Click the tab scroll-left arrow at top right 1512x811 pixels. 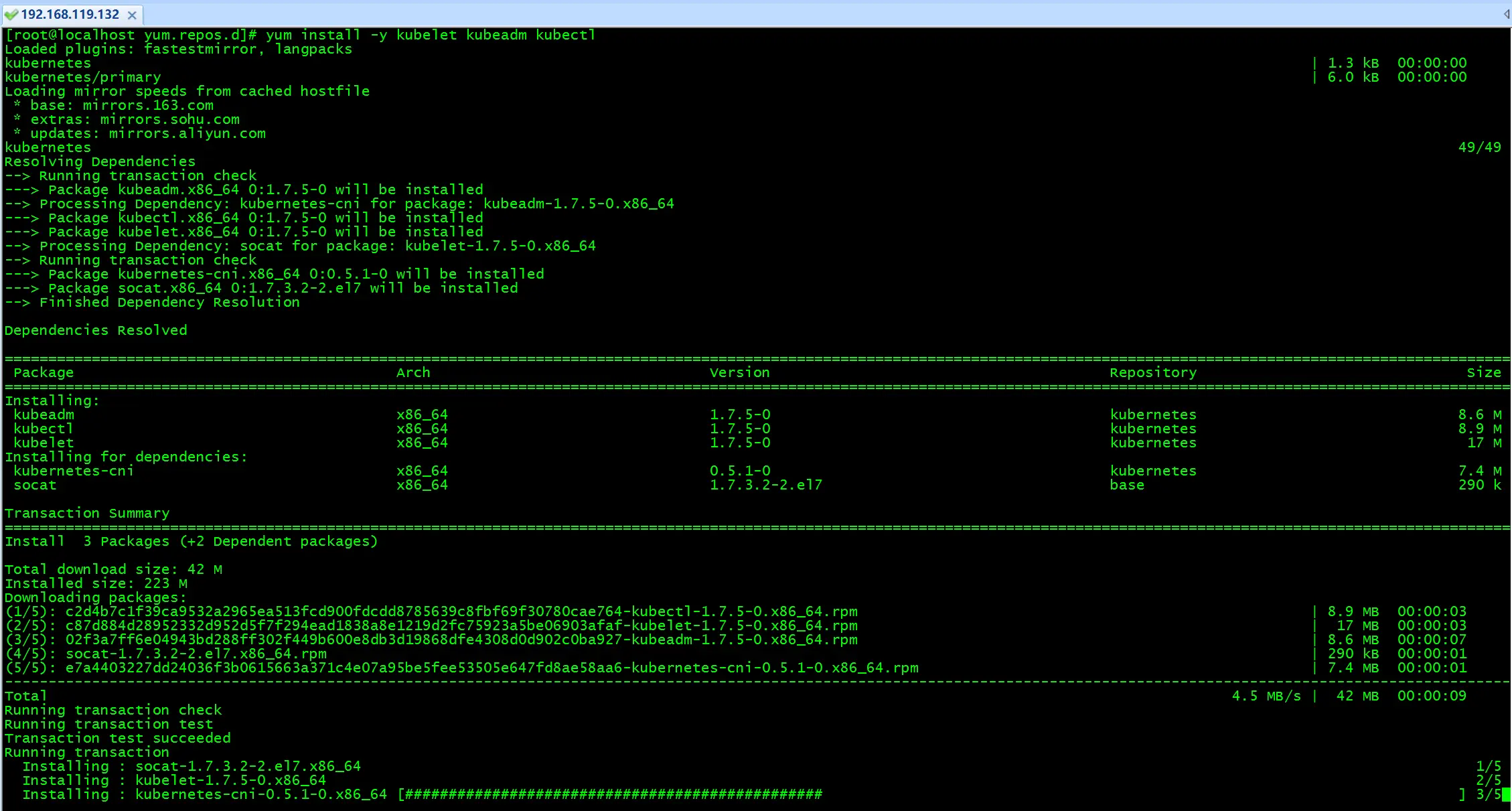1506,14
